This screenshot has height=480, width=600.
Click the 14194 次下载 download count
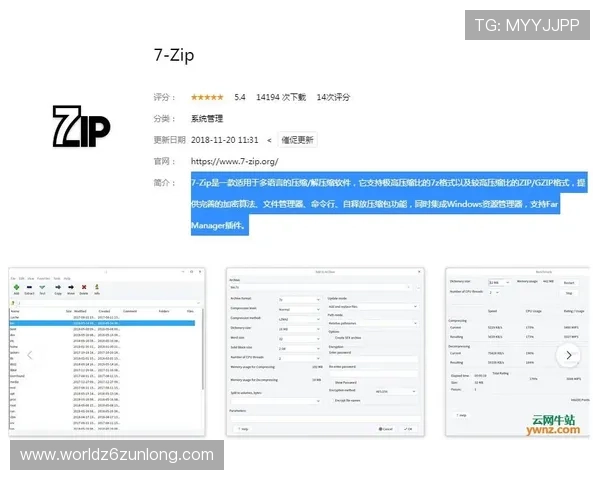pos(281,97)
